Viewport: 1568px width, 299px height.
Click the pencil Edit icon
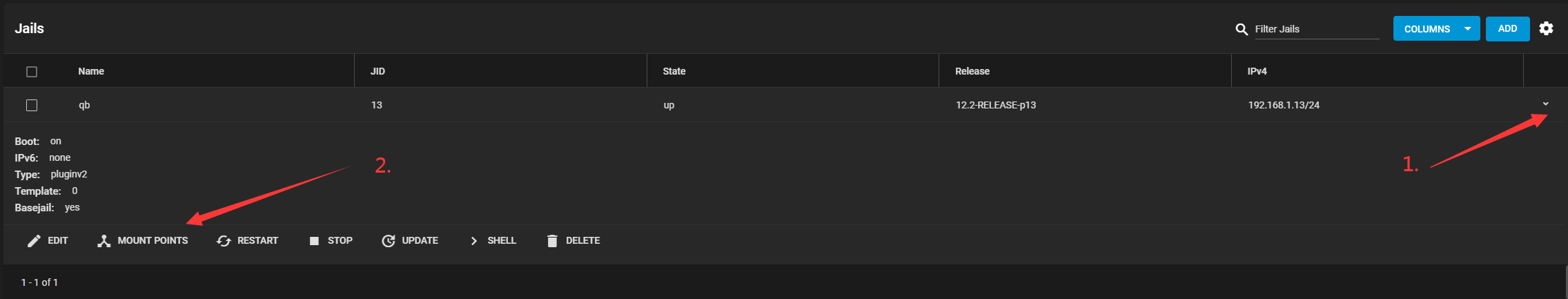pos(34,240)
